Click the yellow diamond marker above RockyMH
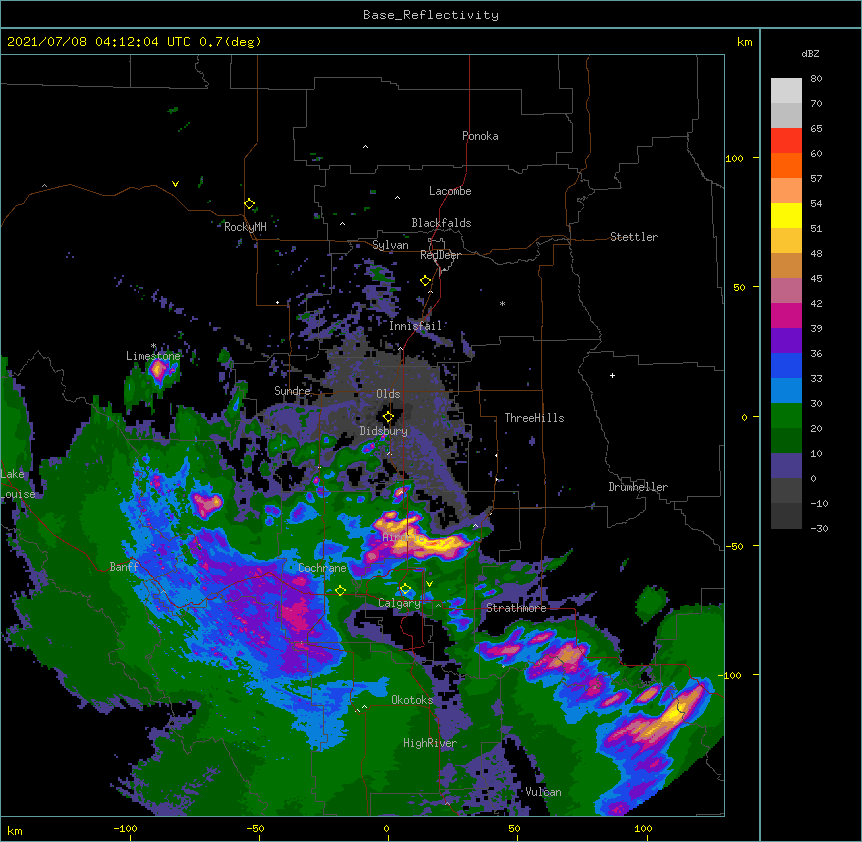The image size is (862, 842). 249,204
